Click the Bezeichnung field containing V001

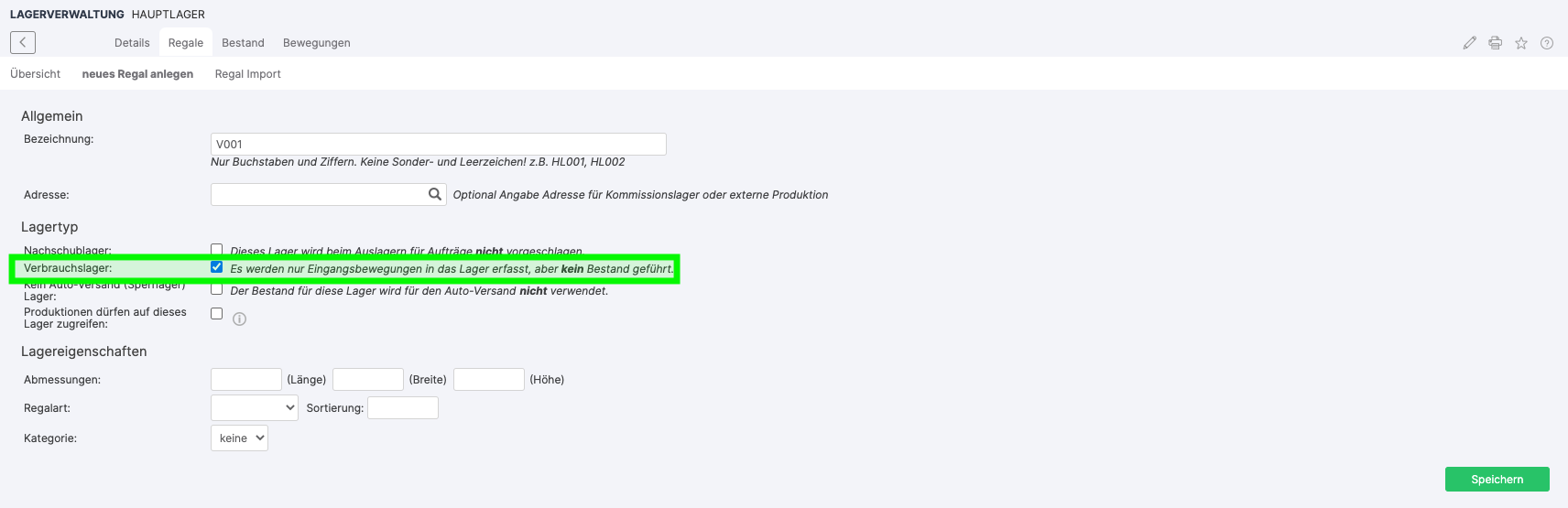(438, 144)
